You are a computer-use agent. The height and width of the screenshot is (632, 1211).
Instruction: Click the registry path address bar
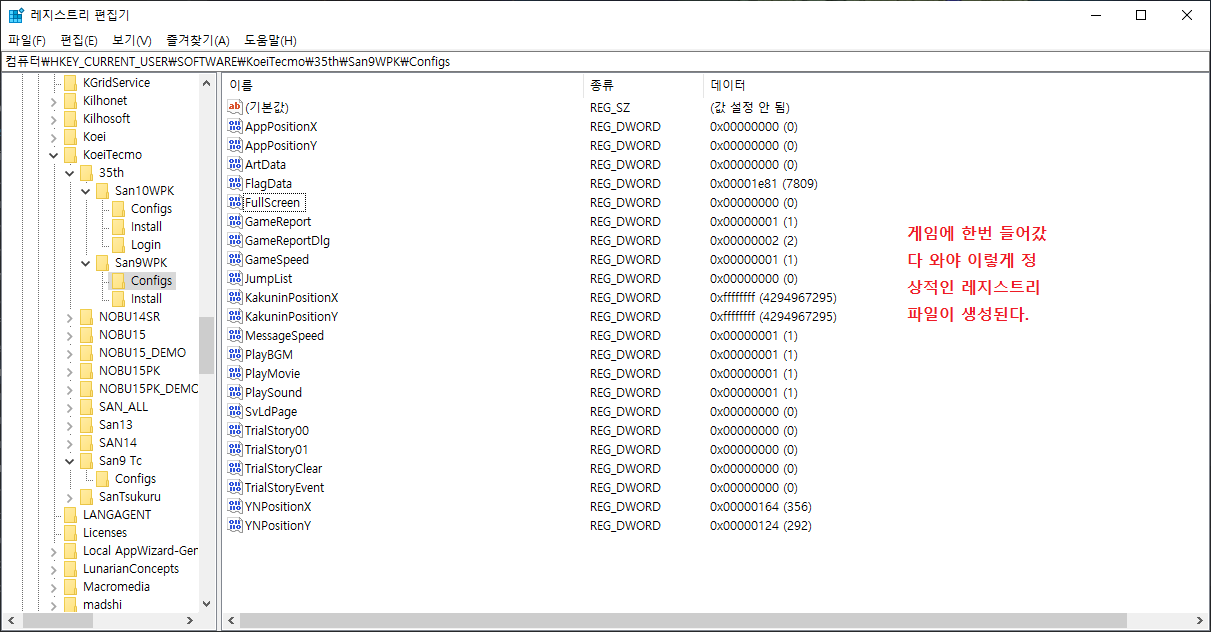605,61
